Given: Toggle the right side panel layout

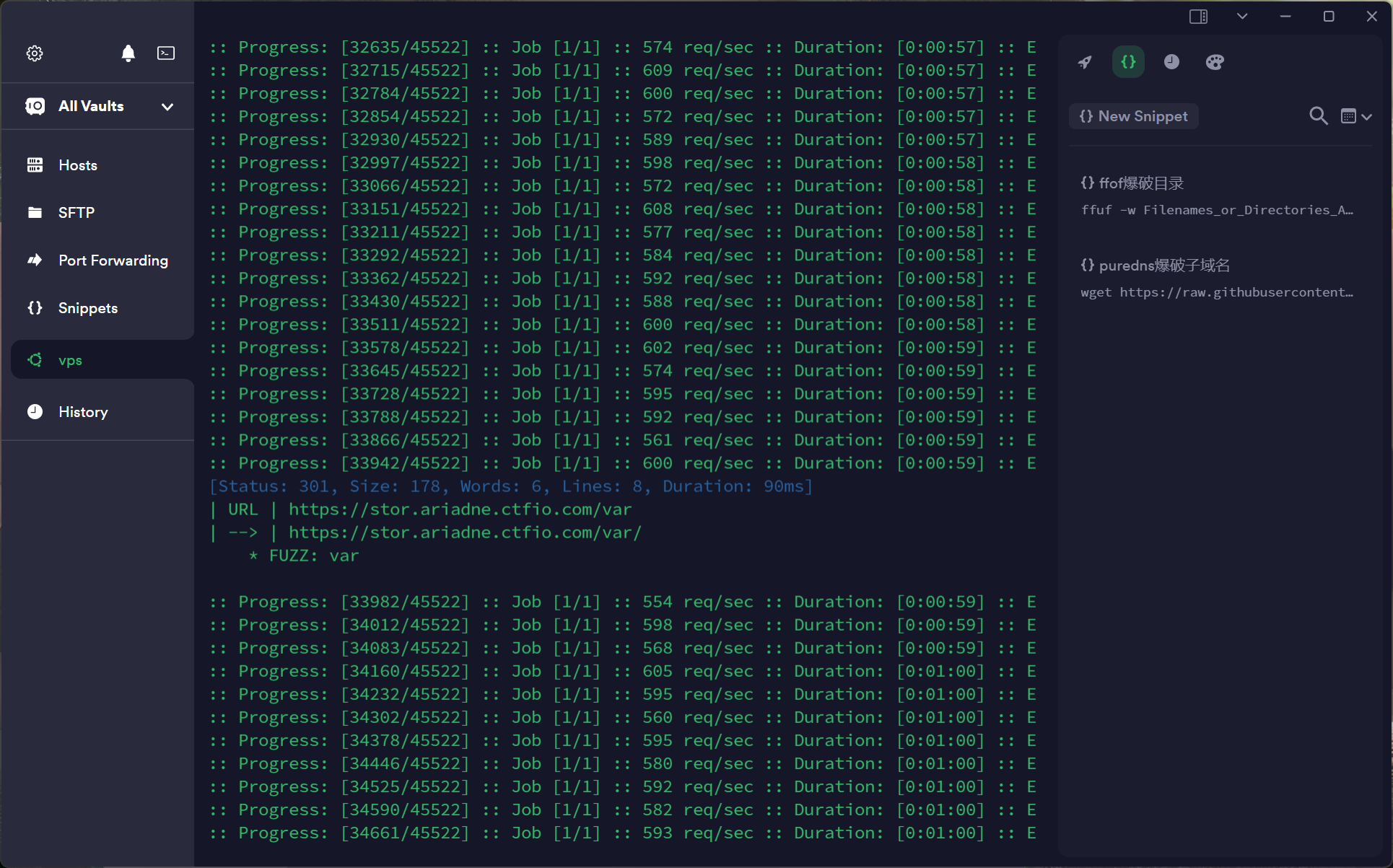Looking at the screenshot, I should [1198, 17].
